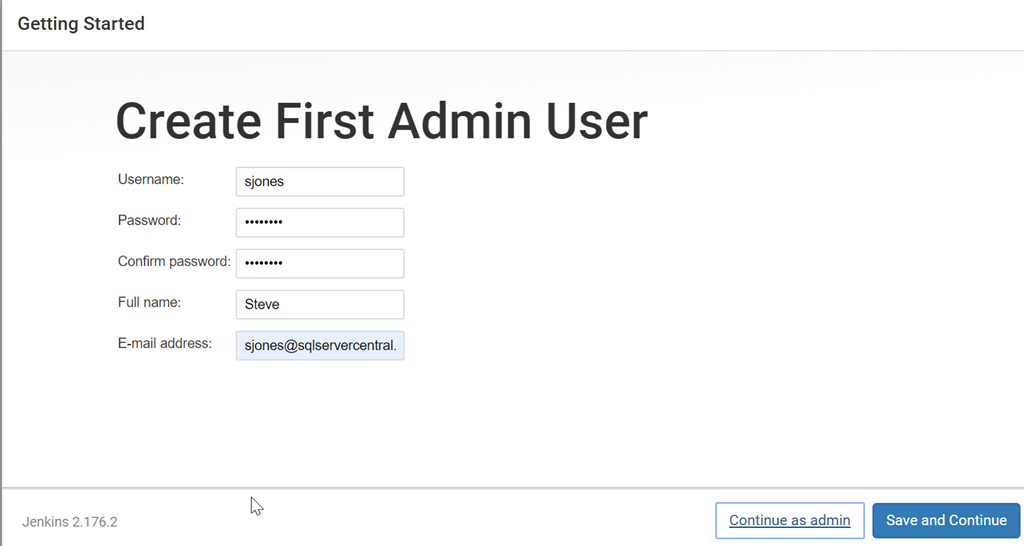The image size is (1024, 546).
Task: Select the Confirm password input field
Action: [320, 263]
